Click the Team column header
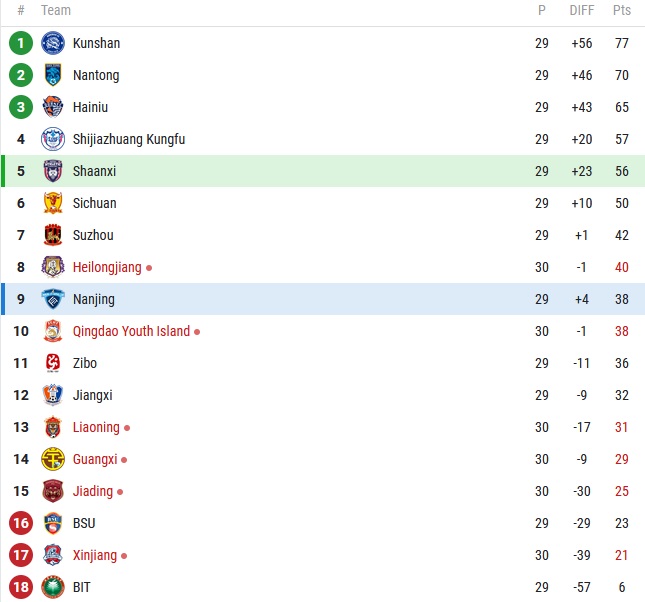 pos(56,10)
